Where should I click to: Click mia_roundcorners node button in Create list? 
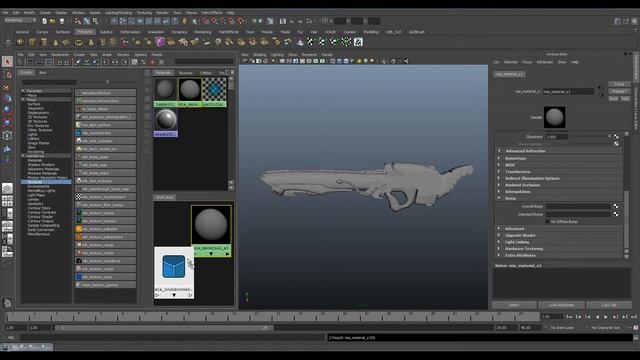click(x=105, y=133)
